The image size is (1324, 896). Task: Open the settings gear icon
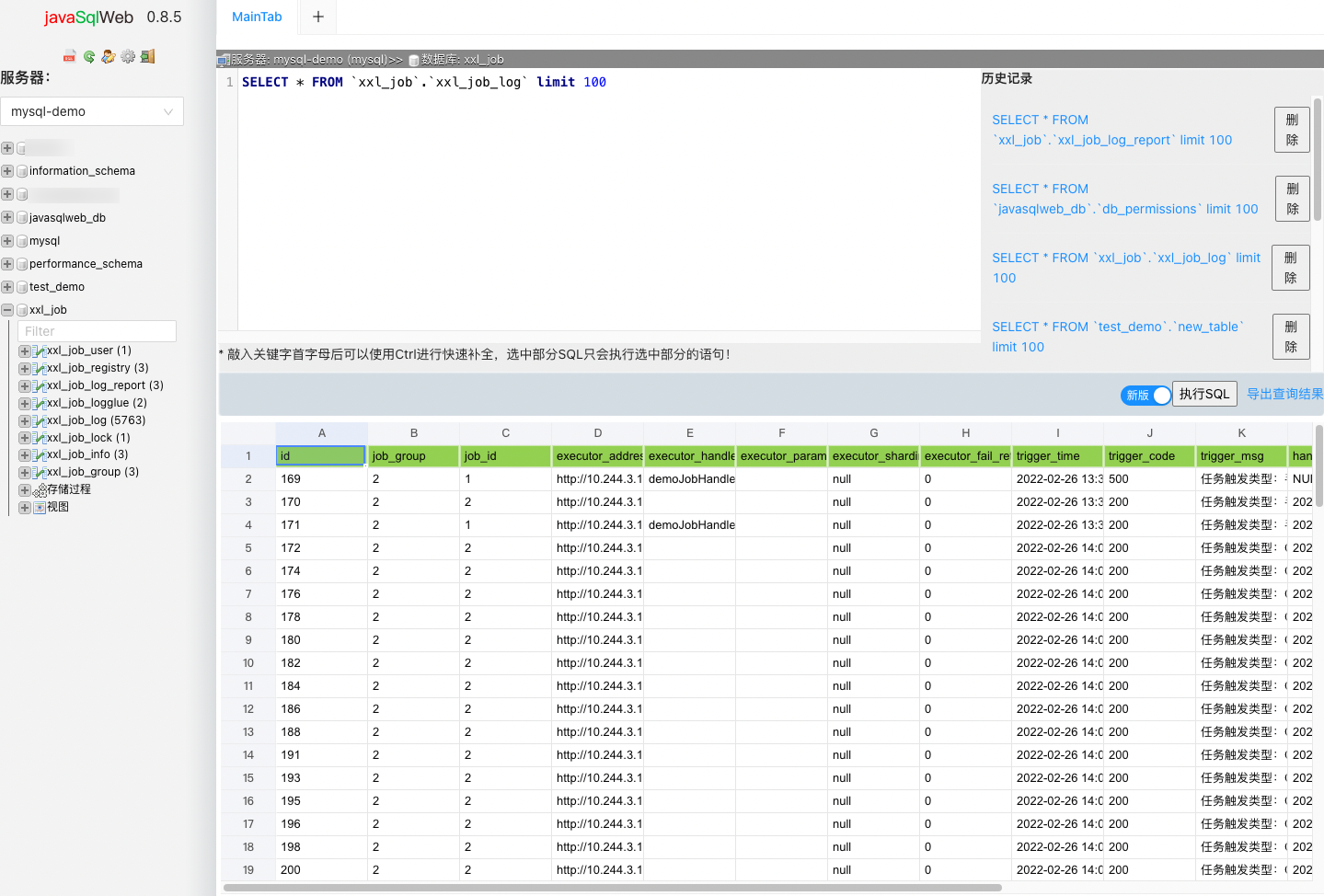click(x=128, y=56)
